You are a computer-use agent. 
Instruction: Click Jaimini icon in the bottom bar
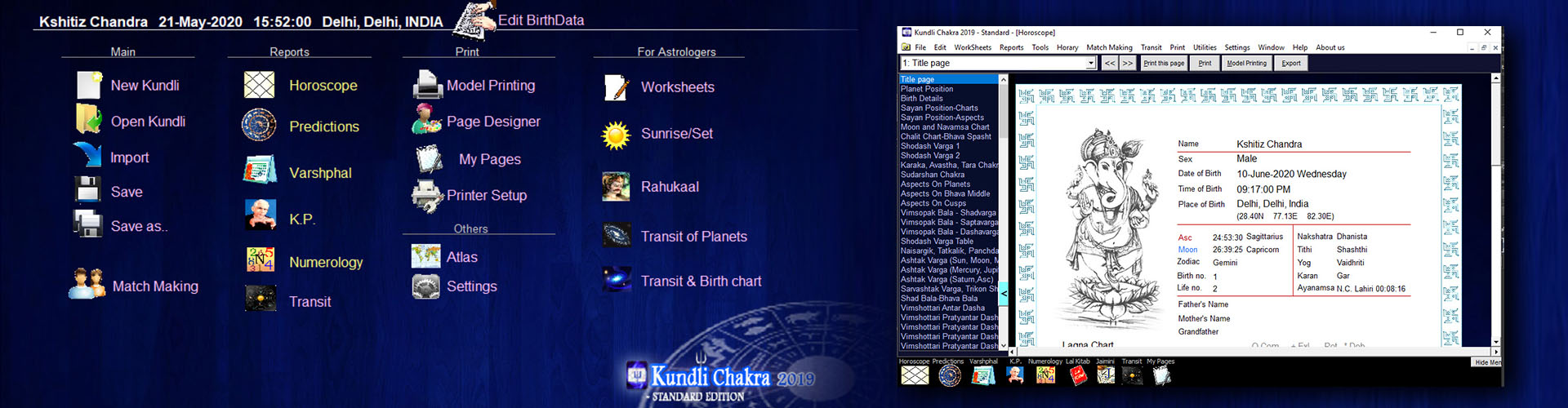point(1105,375)
